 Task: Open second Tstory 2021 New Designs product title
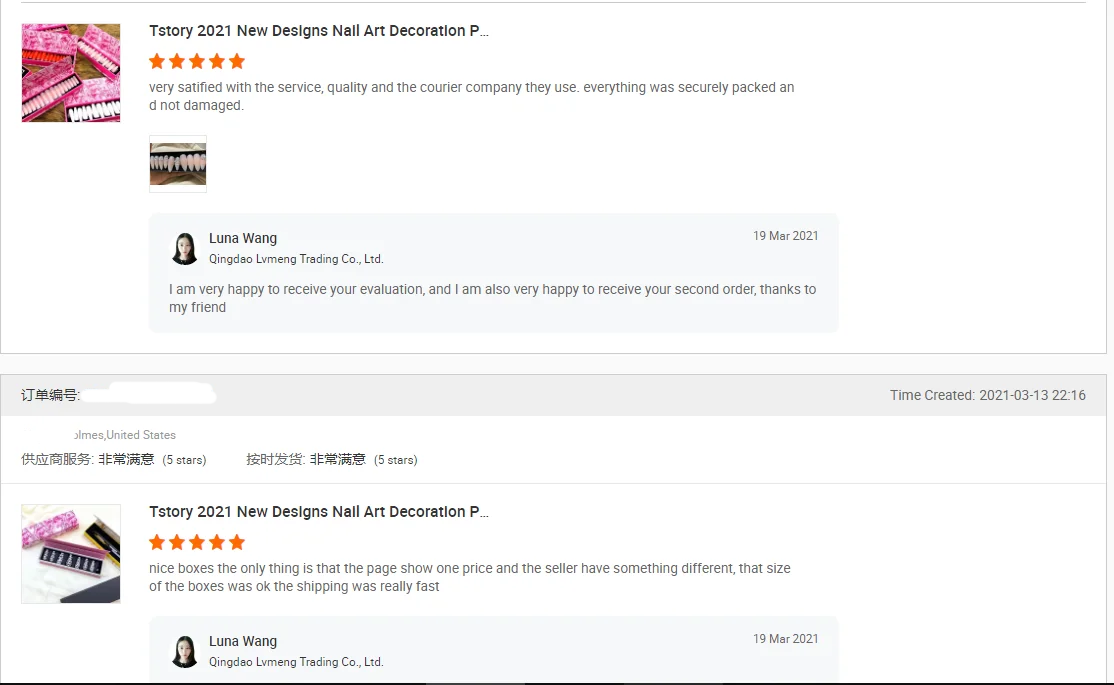tap(319, 512)
